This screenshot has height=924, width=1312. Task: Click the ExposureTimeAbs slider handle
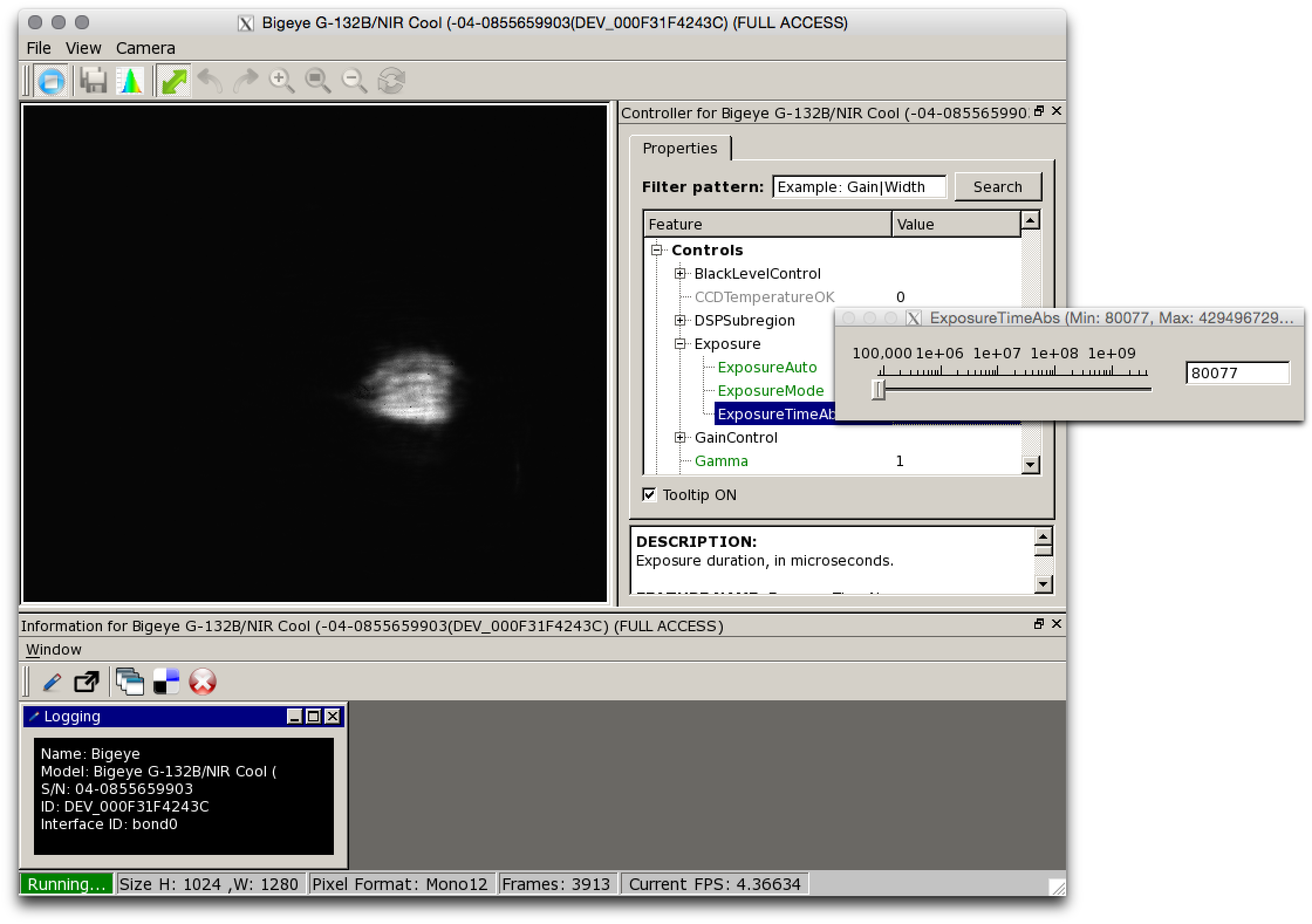tap(878, 389)
